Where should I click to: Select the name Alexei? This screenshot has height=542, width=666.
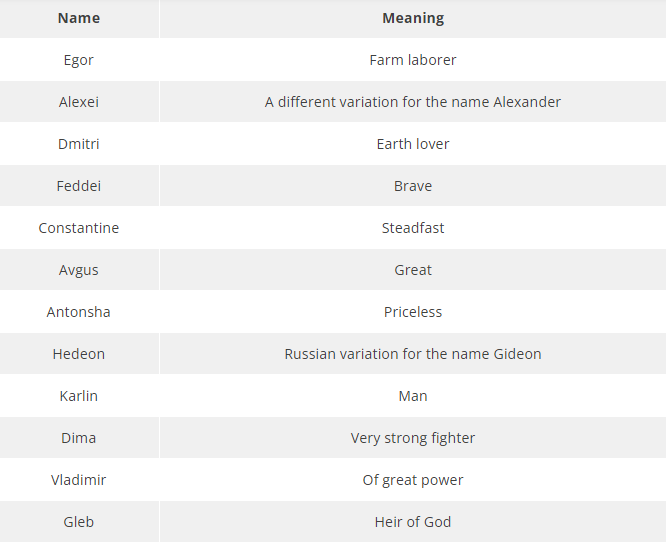79,102
